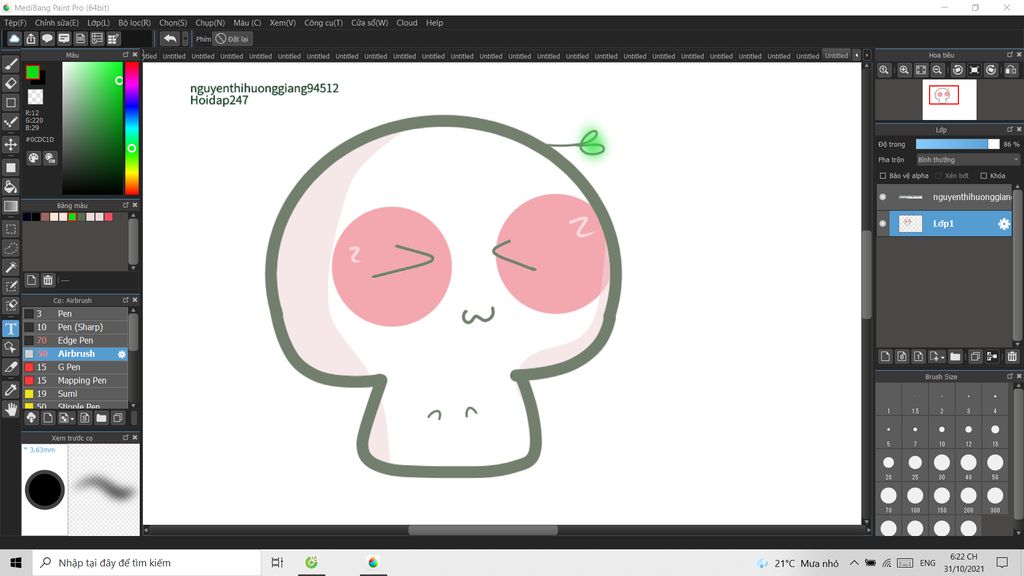Open Airbrush brush settings gear
The image size is (1024, 576).
(121, 354)
